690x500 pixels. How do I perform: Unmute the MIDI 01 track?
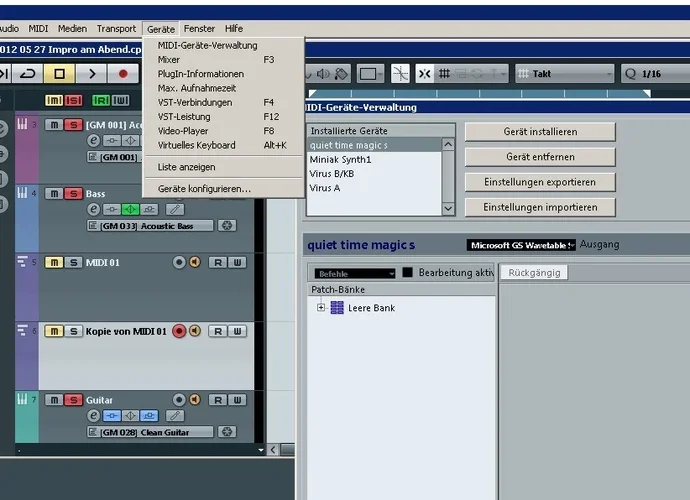[54, 262]
